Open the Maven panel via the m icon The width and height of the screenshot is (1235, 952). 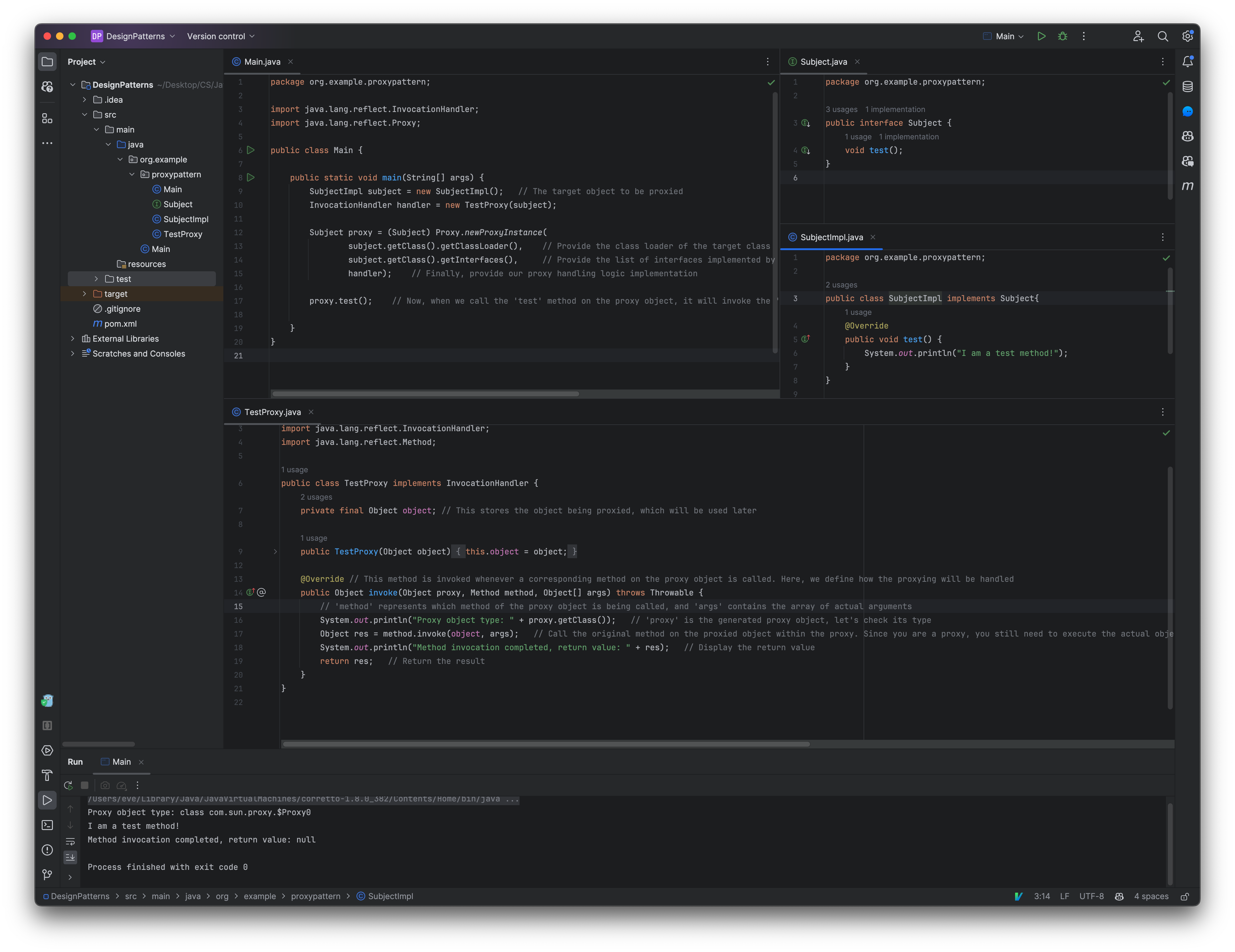(1187, 187)
